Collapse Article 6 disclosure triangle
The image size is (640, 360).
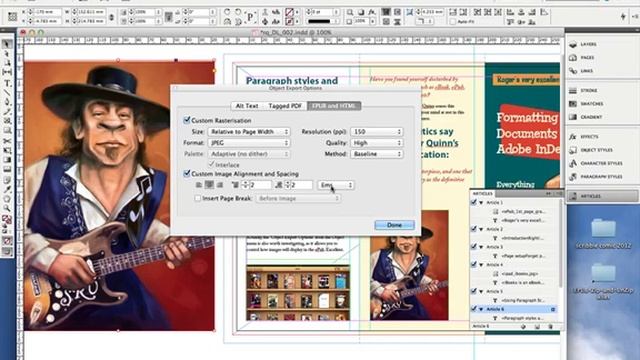point(481,309)
